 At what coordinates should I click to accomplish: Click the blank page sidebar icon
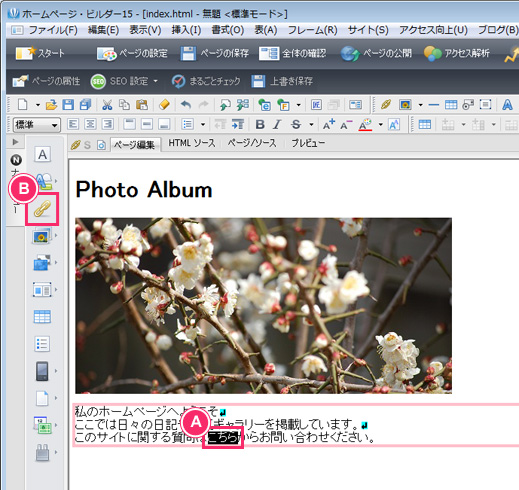[x=42, y=398]
